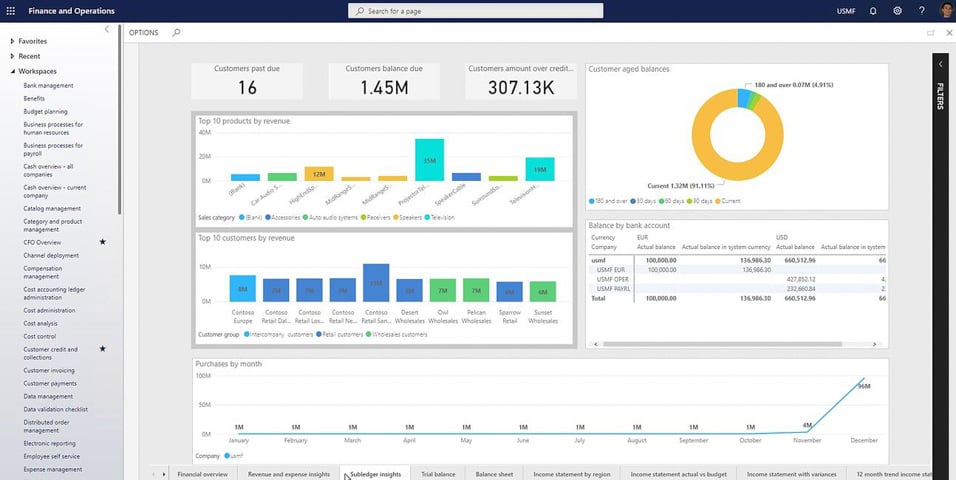Open the Customer invoicing workspace
This screenshot has height=480, width=956.
click(x=49, y=370)
